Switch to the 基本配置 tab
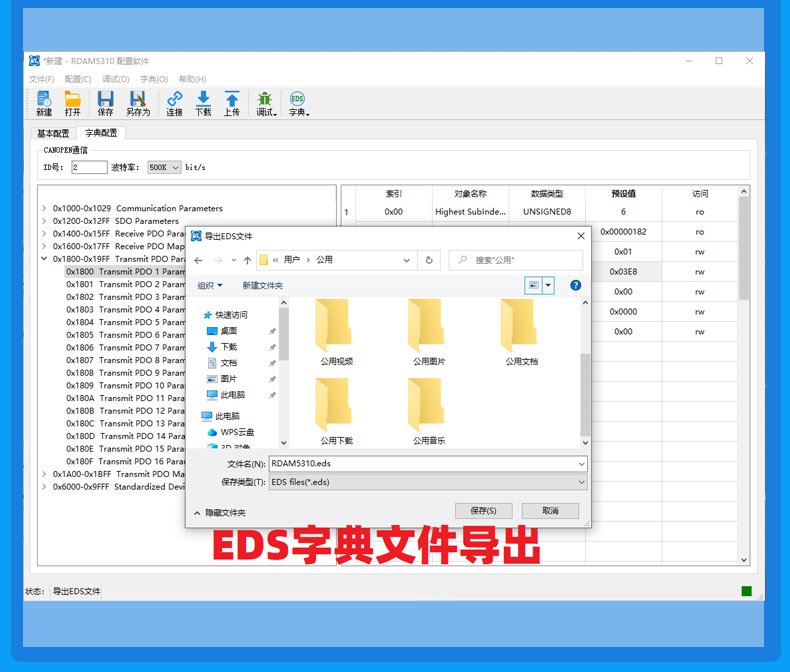The height and width of the screenshot is (672, 790). [53, 133]
